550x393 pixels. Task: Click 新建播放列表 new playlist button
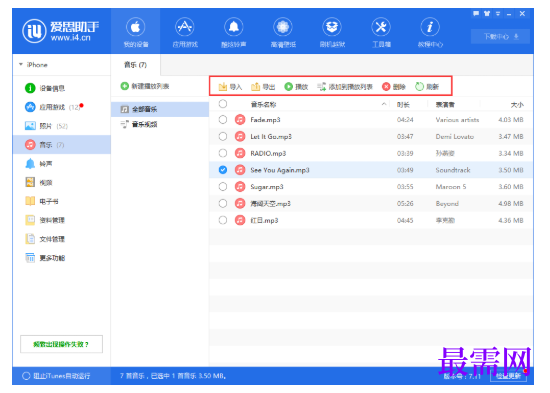(145, 86)
